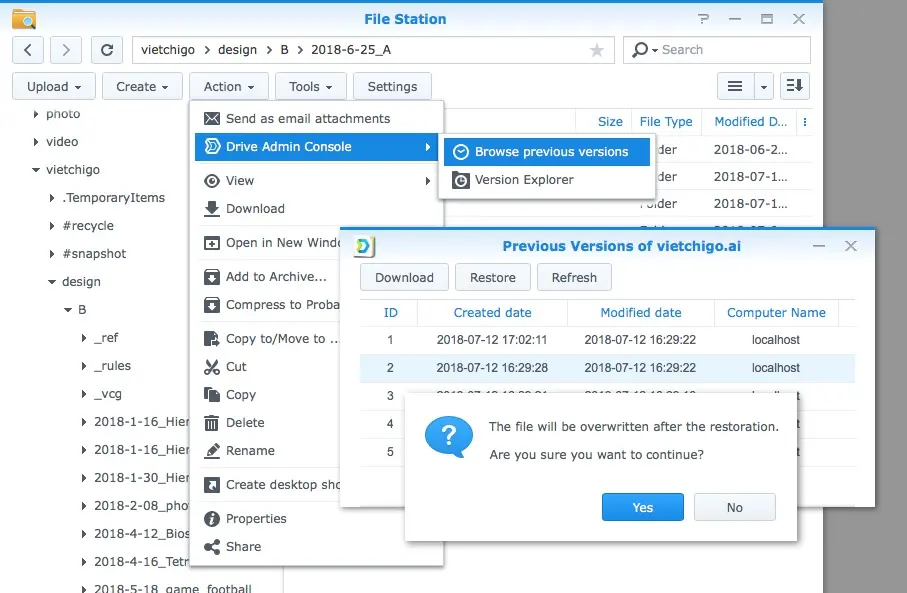Open the Tools dropdown

pyautogui.click(x=311, y=86)
